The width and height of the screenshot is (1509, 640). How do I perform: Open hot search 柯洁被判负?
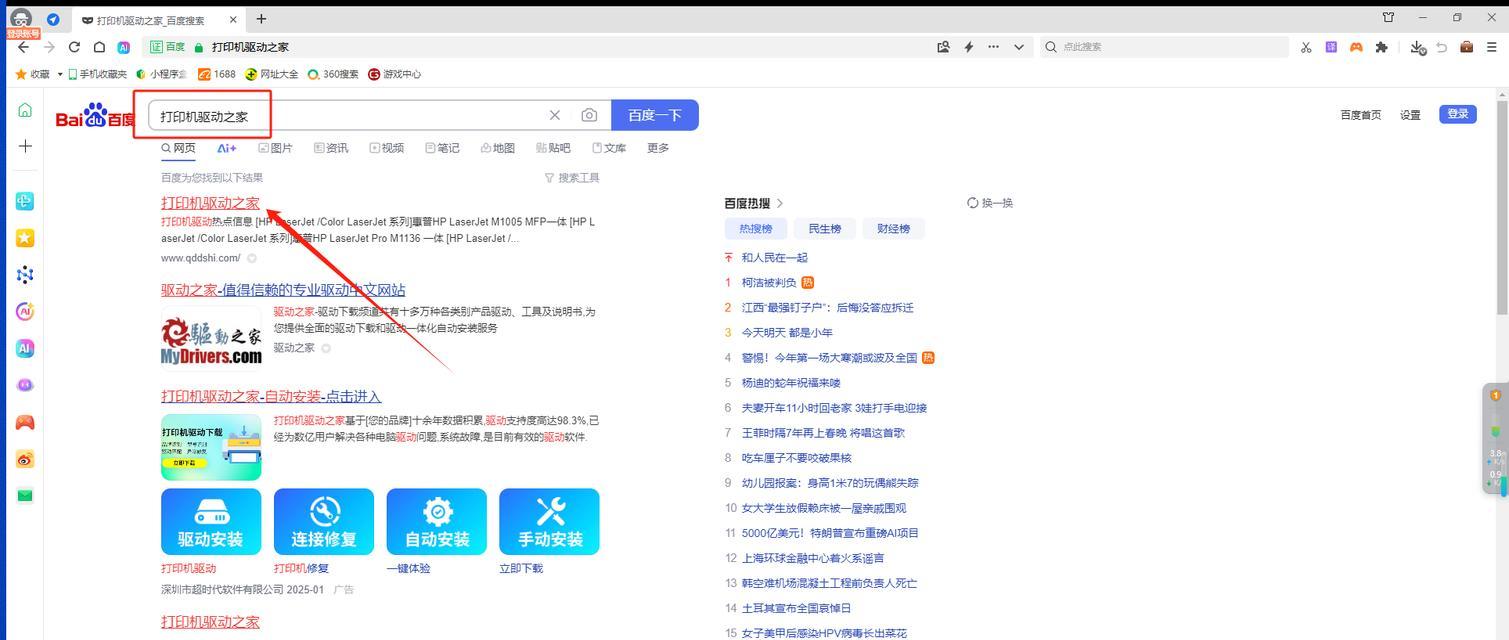[769, 283]
